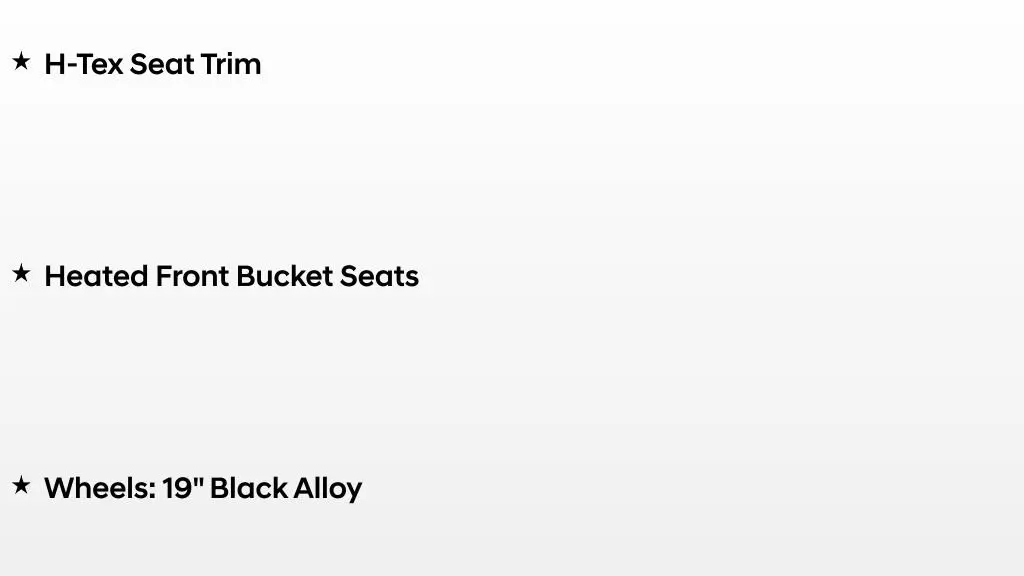Click the star icon beside H-Tex Seat Trim
The image size is (1024, 576).
tap(21, 61)
